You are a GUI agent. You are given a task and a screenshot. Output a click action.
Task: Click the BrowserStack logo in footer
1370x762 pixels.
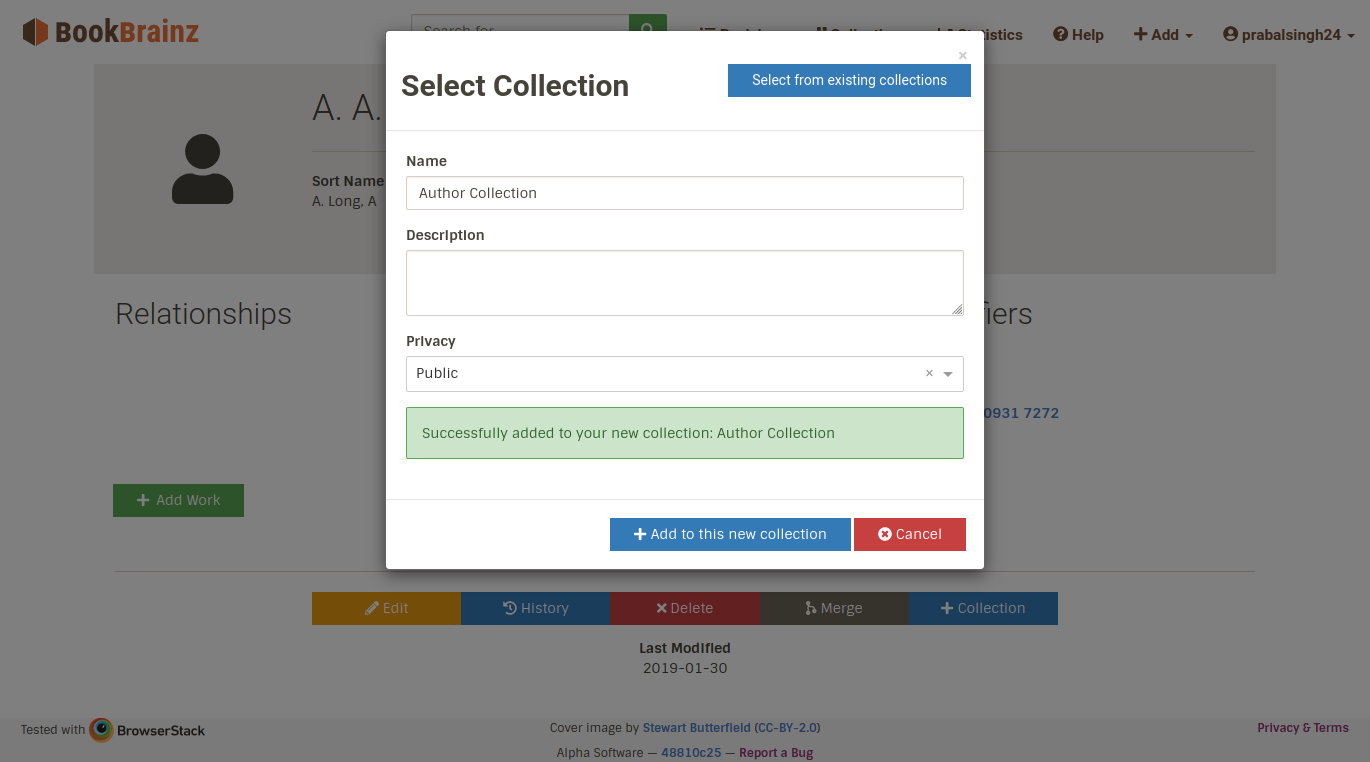pos(147,730)
